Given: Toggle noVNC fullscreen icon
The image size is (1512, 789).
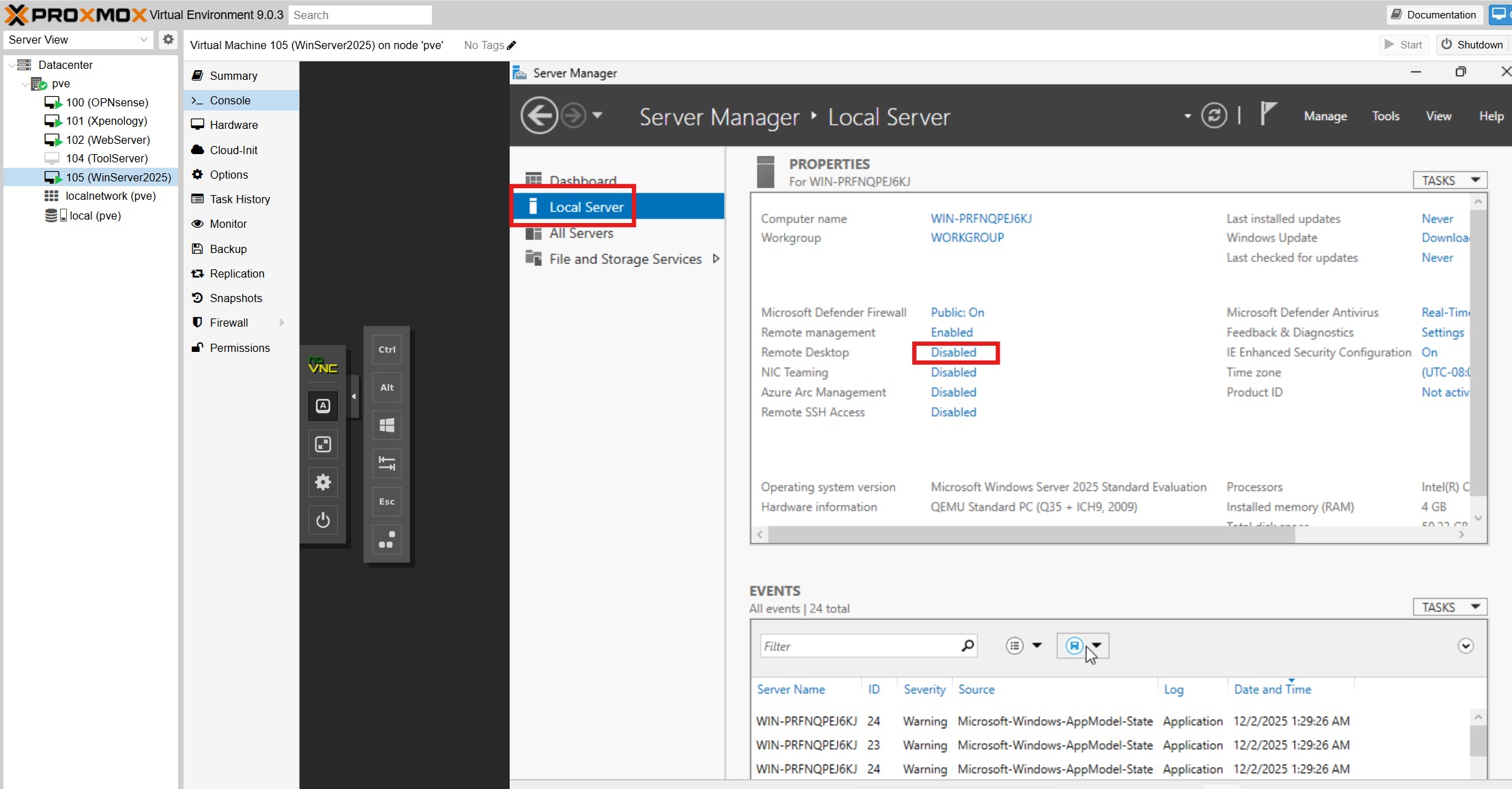Looking at the screenshot, I should pyautogui.click(x=323, y=445).
